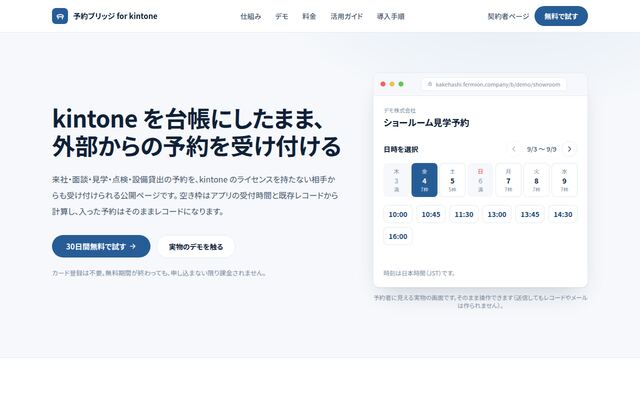Choose the 13:00 time slot
The image size is (640, 400).
click(x=497, y=214)
